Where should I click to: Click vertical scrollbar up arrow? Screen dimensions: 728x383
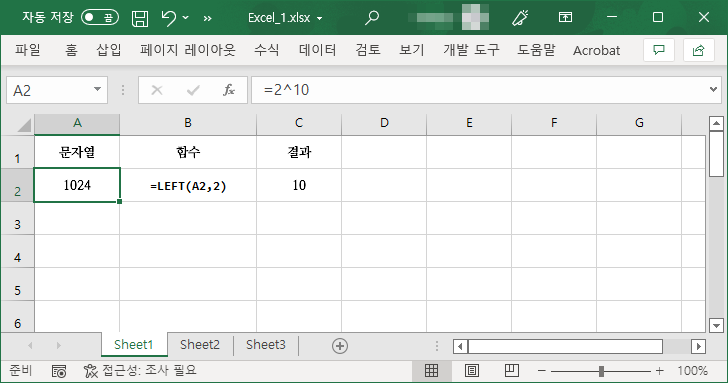716,123
